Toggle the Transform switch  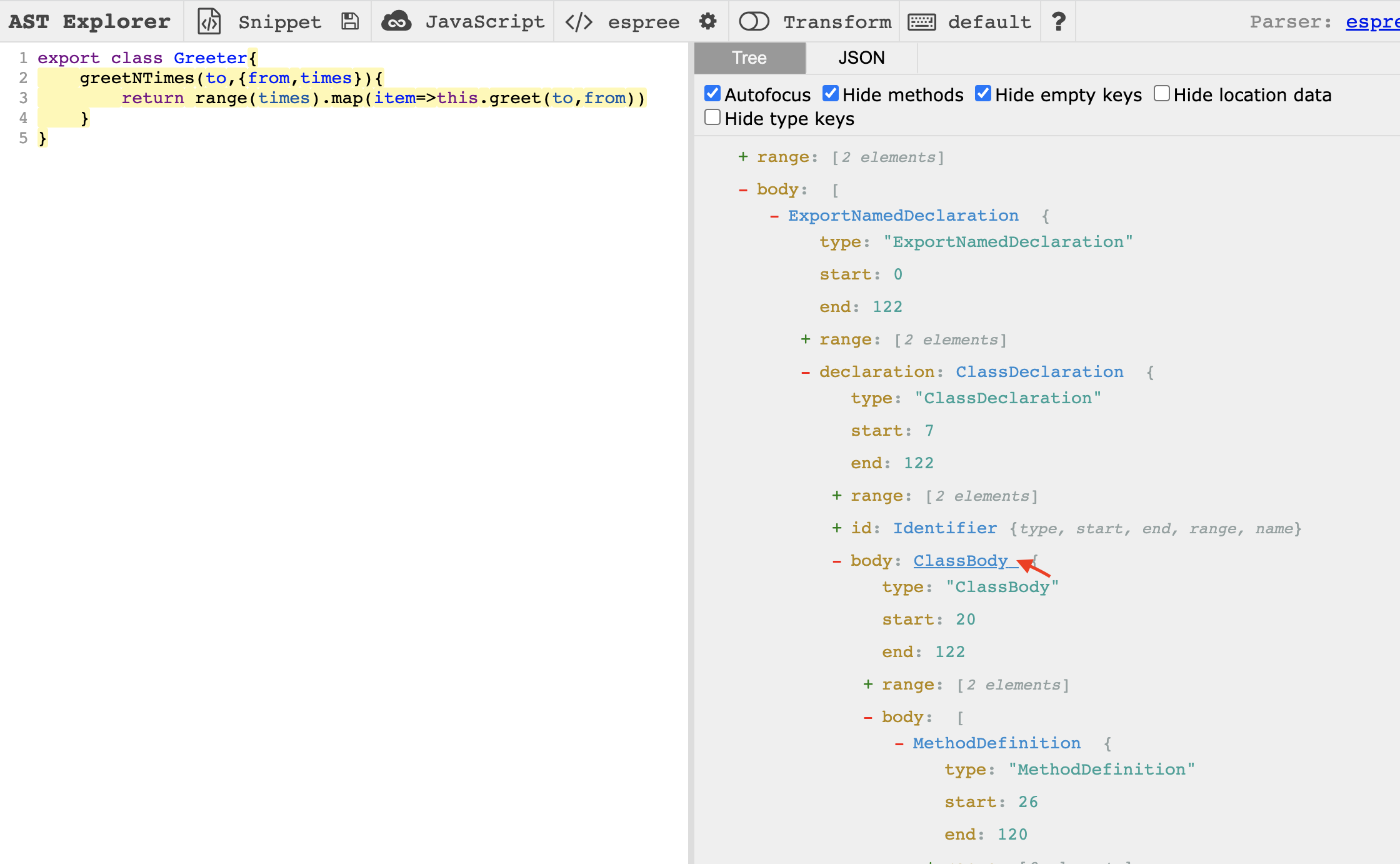click(754, 22)
